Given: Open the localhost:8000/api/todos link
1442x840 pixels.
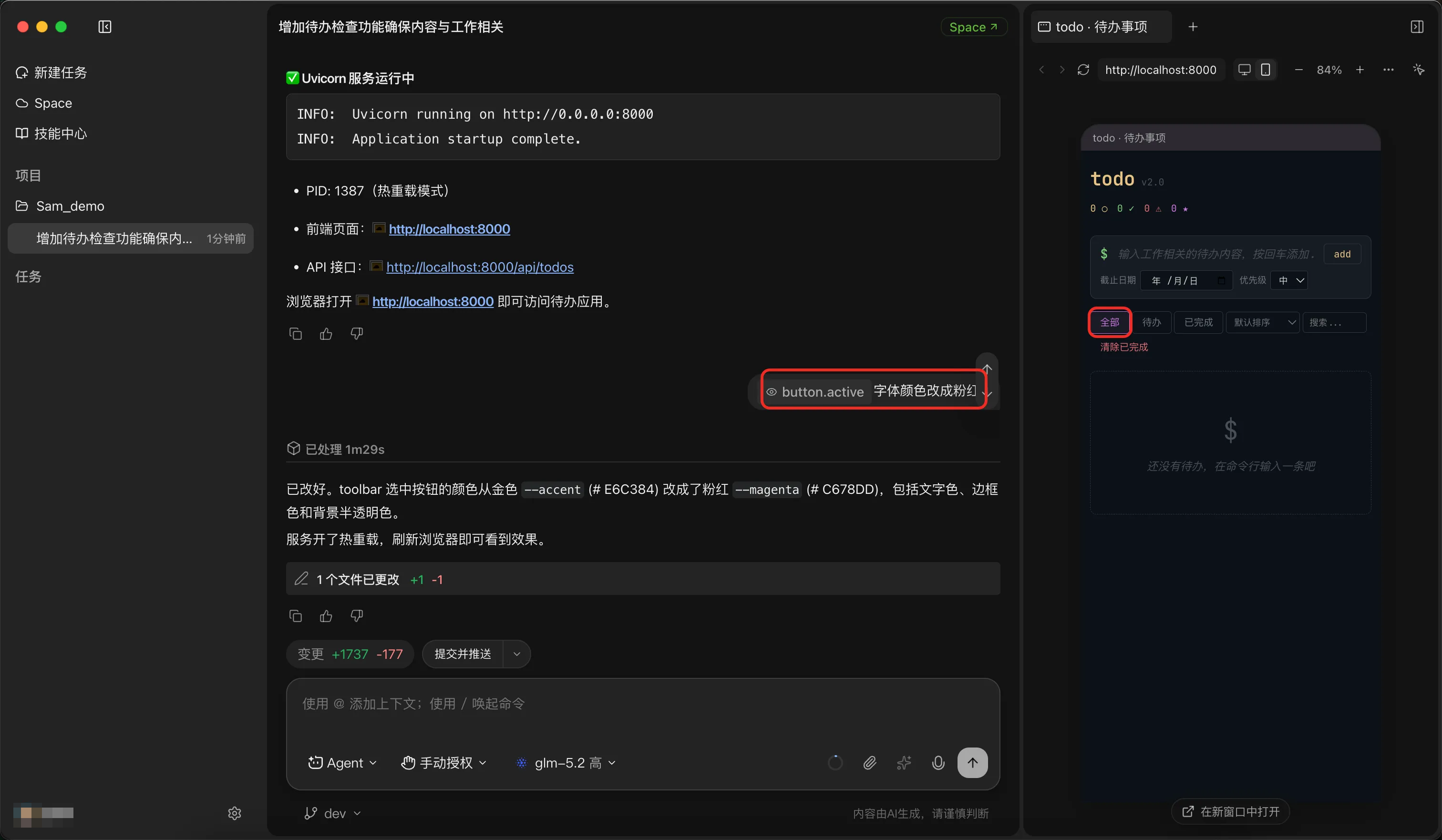Looking at the screenshot, I should coord(480,267).
